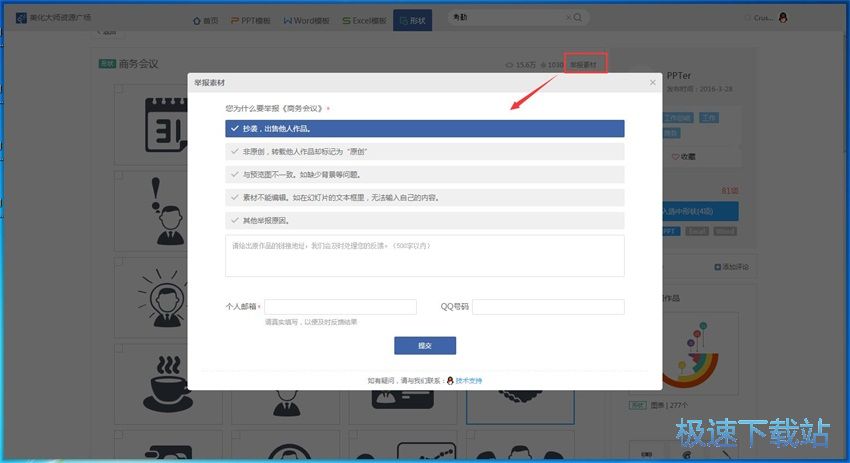Select the coffee cup shape thumbnail
Image resolution: width=850 pixels, height=463 pixels.
click(168, 384)
